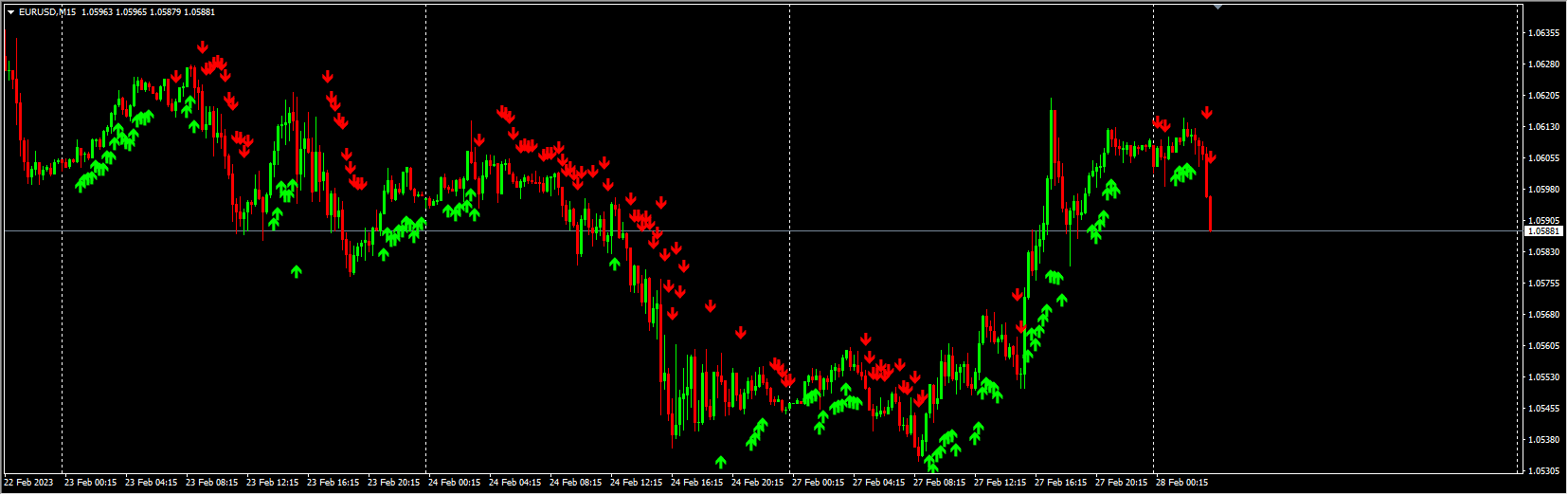
Task: Click the 1.05980 price scale label
Action: click(1543, 190)
